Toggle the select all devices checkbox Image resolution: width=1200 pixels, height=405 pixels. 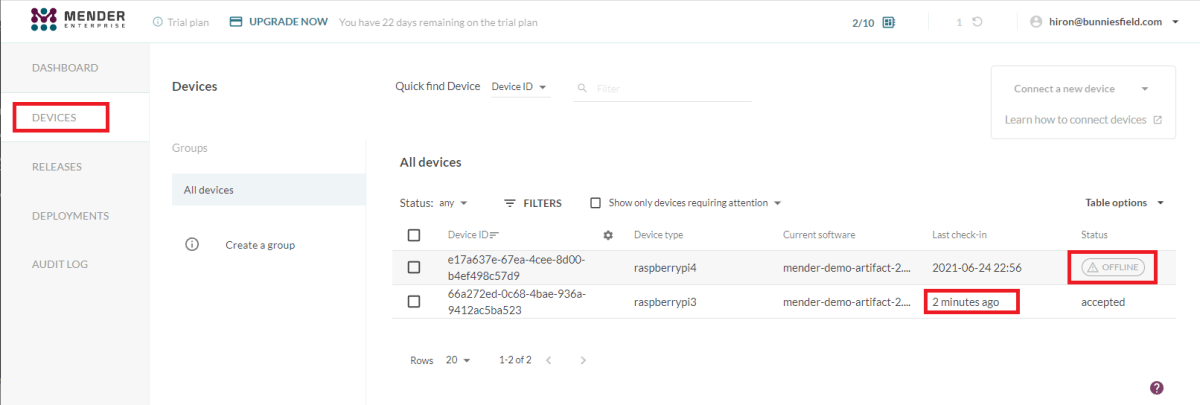(x=414, y=235)
